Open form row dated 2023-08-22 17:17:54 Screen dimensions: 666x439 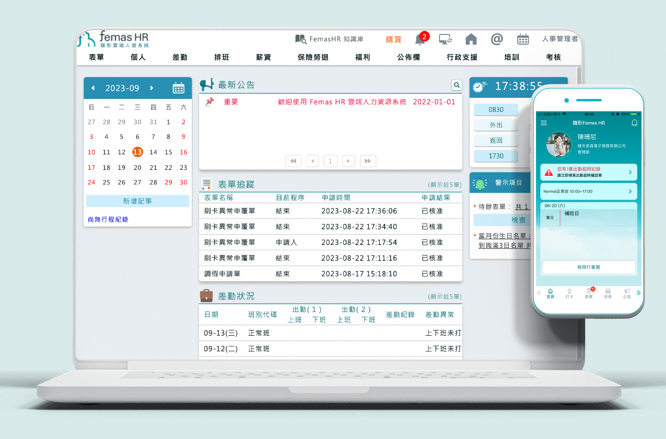point(330,242)
